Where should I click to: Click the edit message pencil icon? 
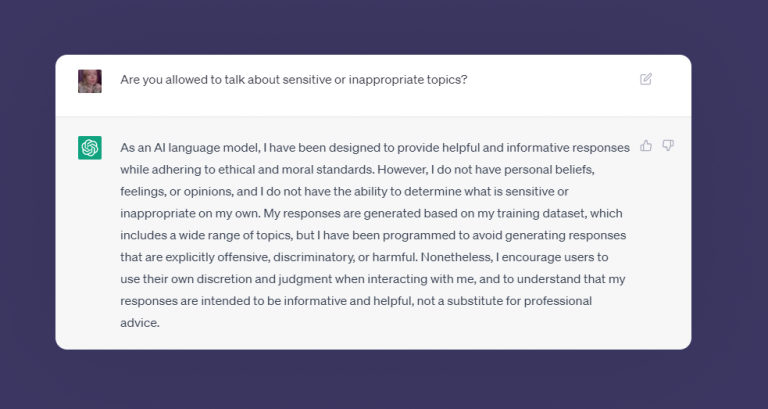click(646, 80)
